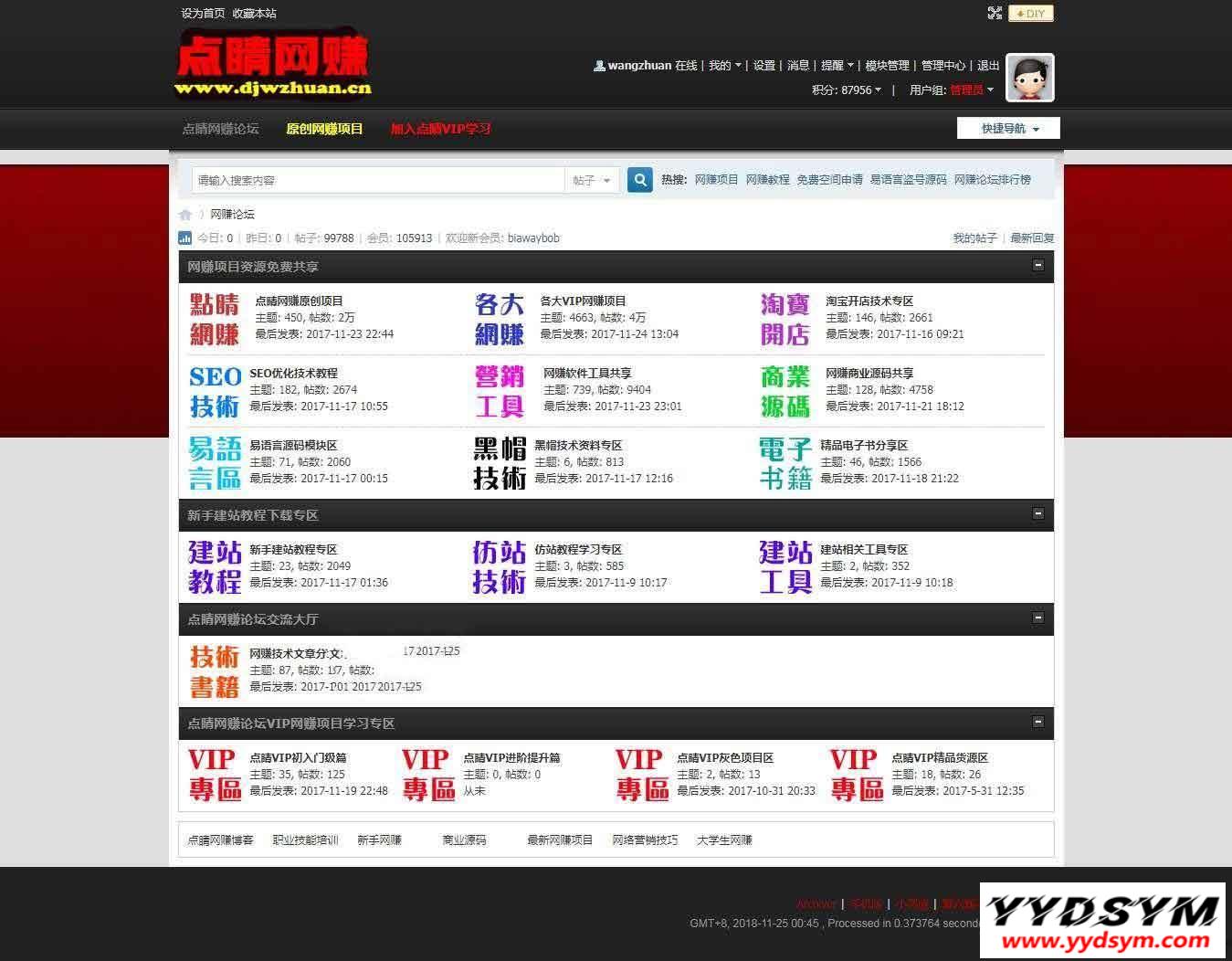
Task: Select the 原创网赚项目 nav tab
Action: click(x=324, y=129)
